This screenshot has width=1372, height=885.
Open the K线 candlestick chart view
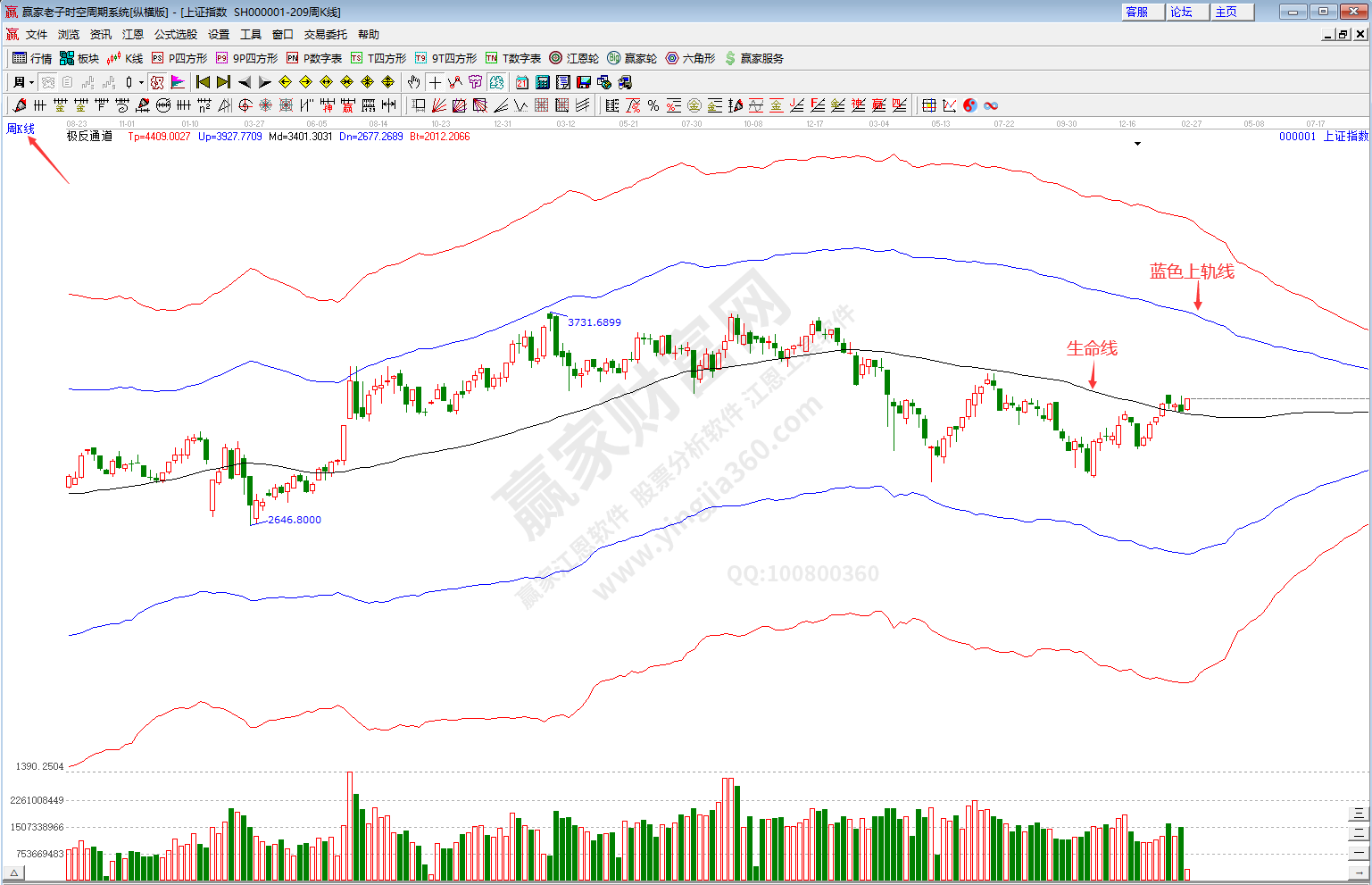coord(125,58)
